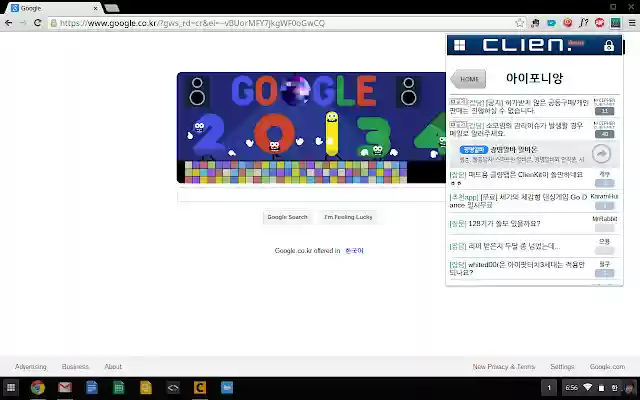Click the Wi-Fi status icon
This screenshot has width=640, height=400.
click(588, 387)
